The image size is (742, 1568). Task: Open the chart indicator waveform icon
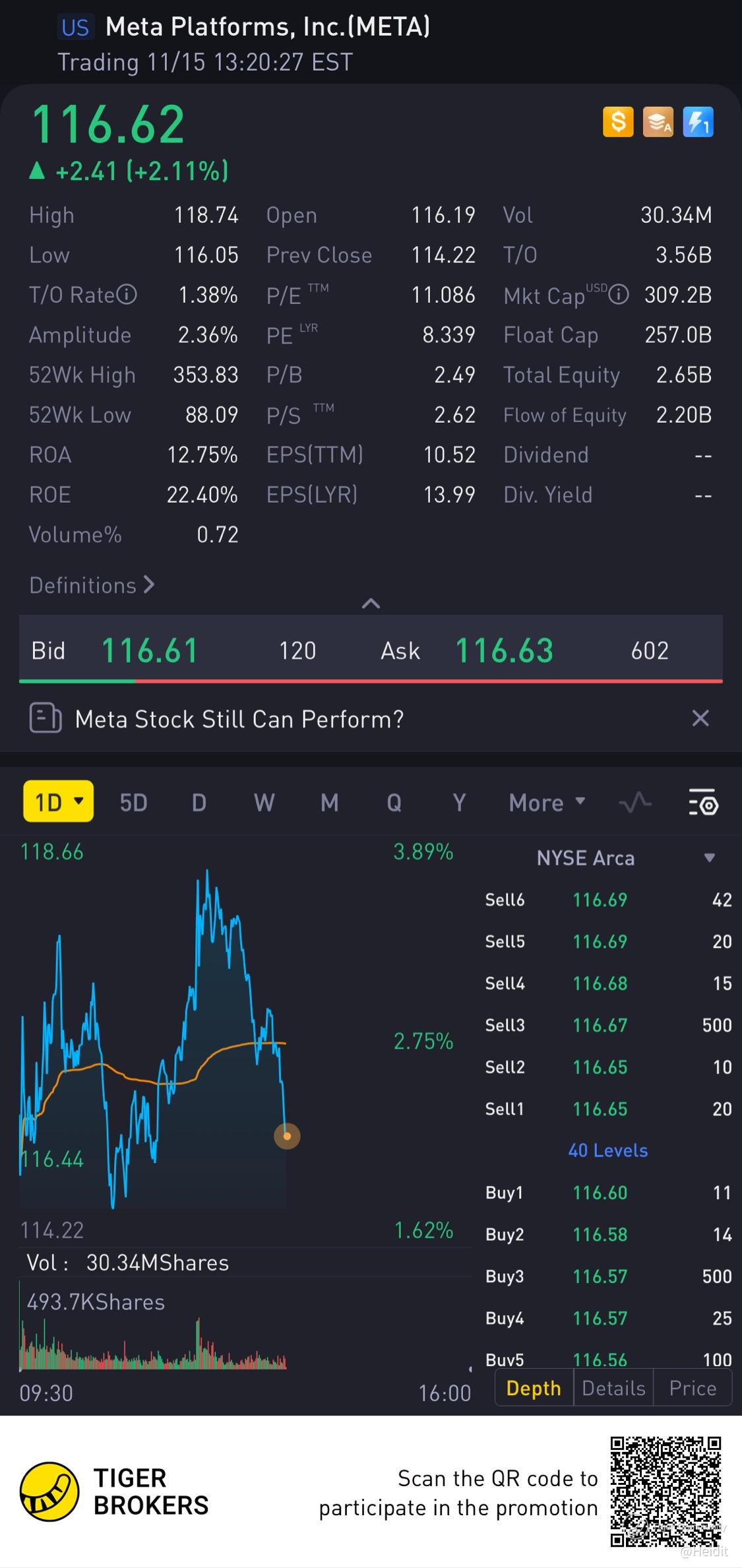coord(635,803)
